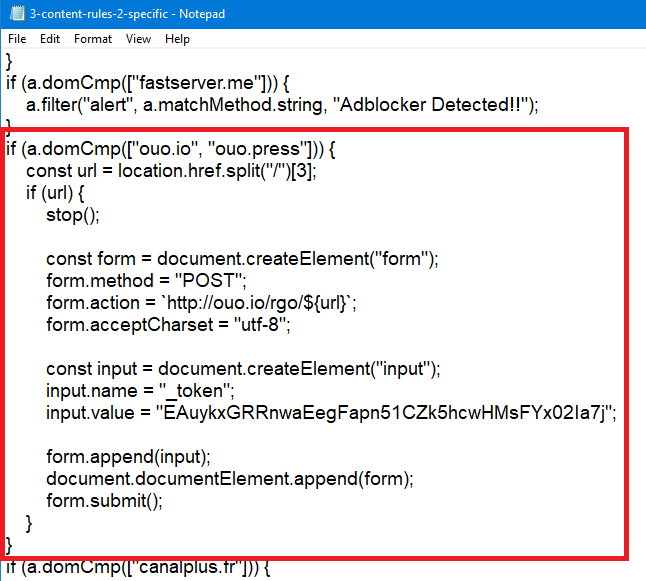The width and height of the screenshot is (646, 581).
Task: Open the View menu
Action: pyautogui.click(x=138, y=39)
